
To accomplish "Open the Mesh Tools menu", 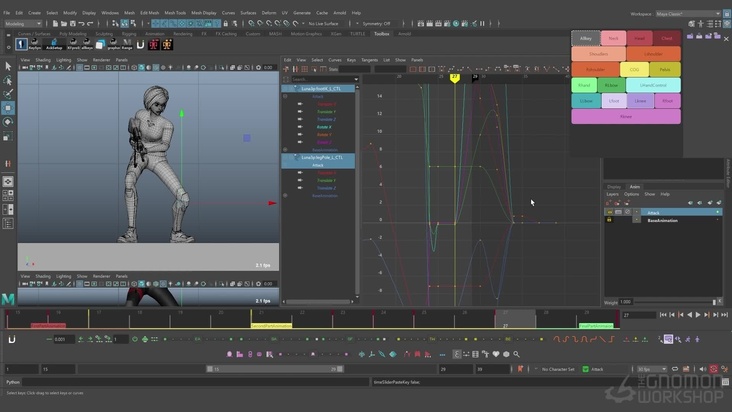I will [x=174, y=13].
